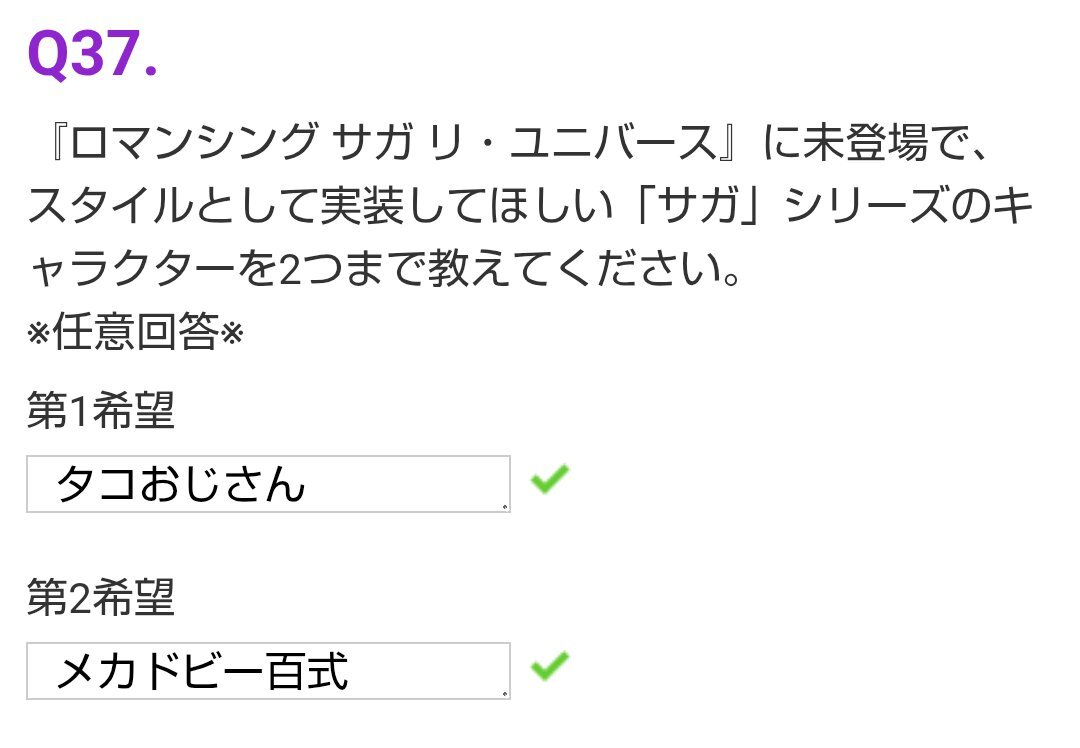Click the 第2希望 field label
The height and width of the screenshot is (748, 1080).
click(x=101, y=596)
